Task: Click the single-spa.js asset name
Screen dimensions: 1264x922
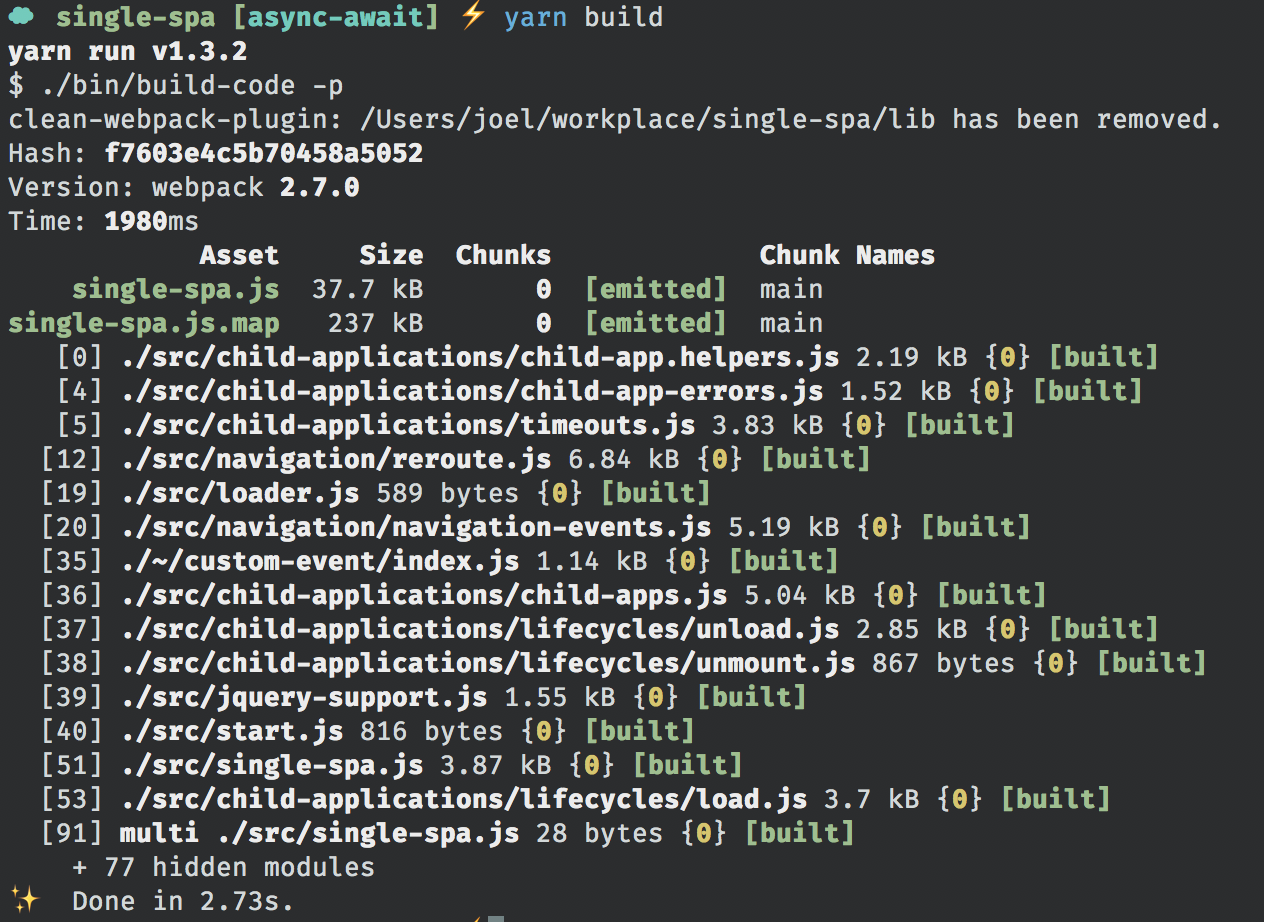Action: 176,289
